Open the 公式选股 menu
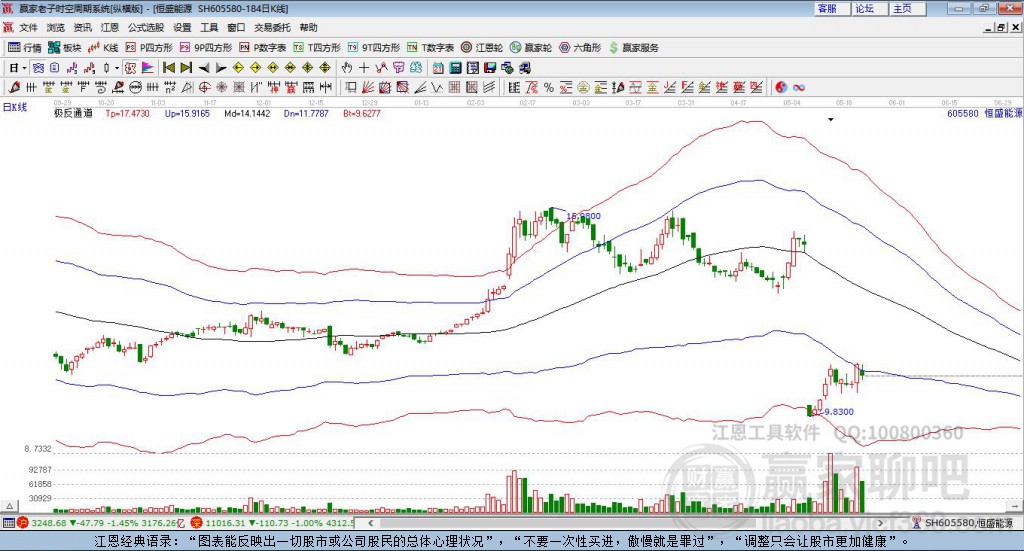This screenshot has width=1024, height=551. (146, 27)
